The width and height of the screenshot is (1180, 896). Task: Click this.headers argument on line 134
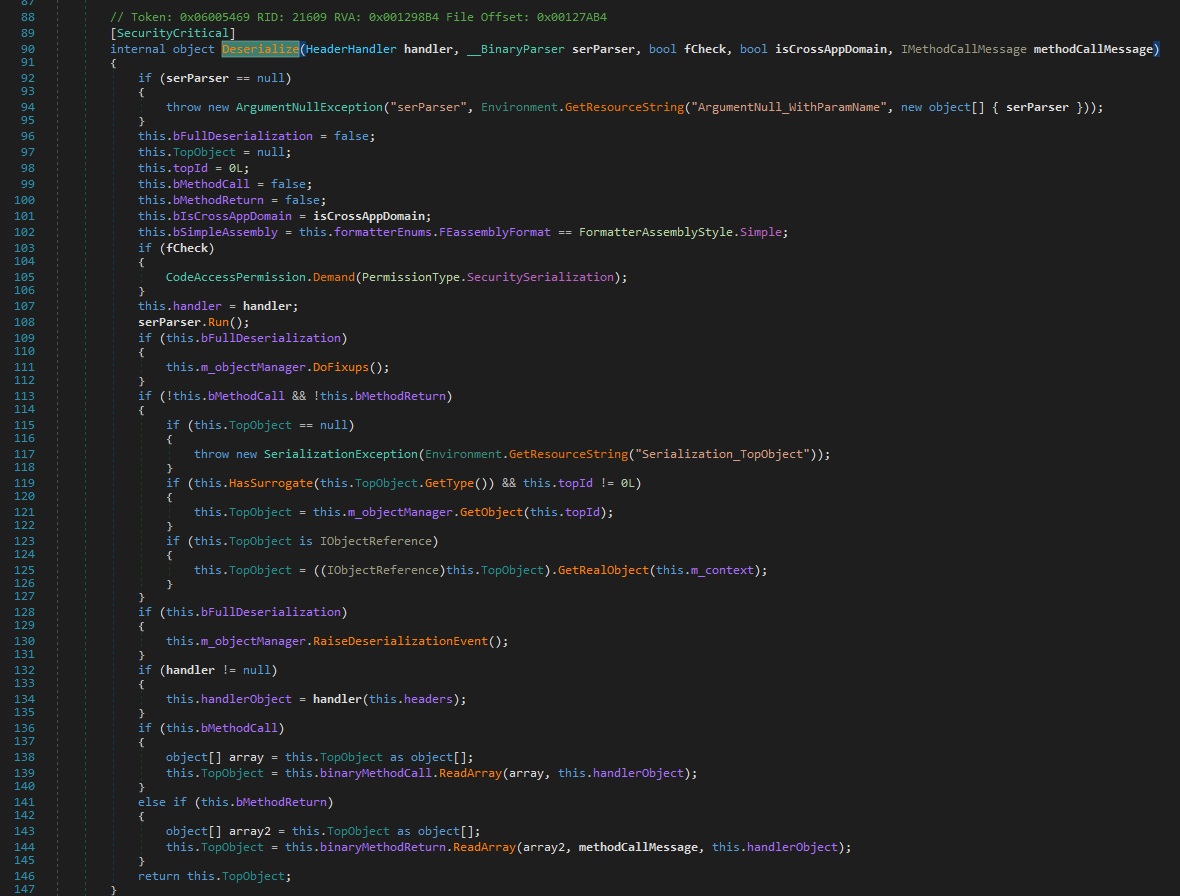(x=411, y=699)
